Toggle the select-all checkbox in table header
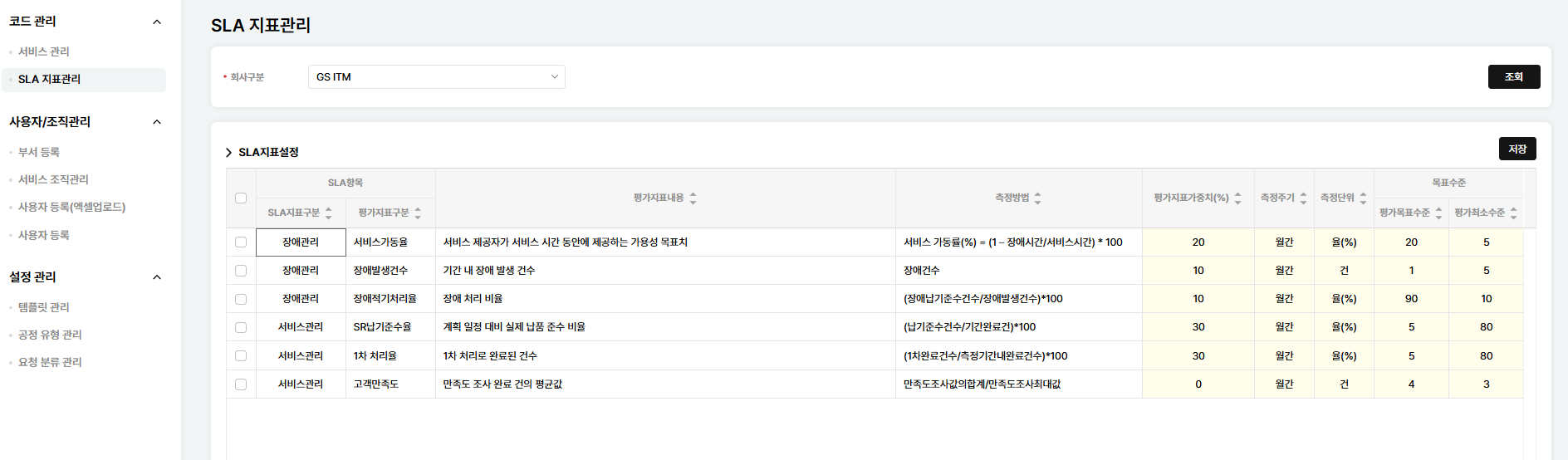Viewport: 1568px width, 460px height. (241, 198)
